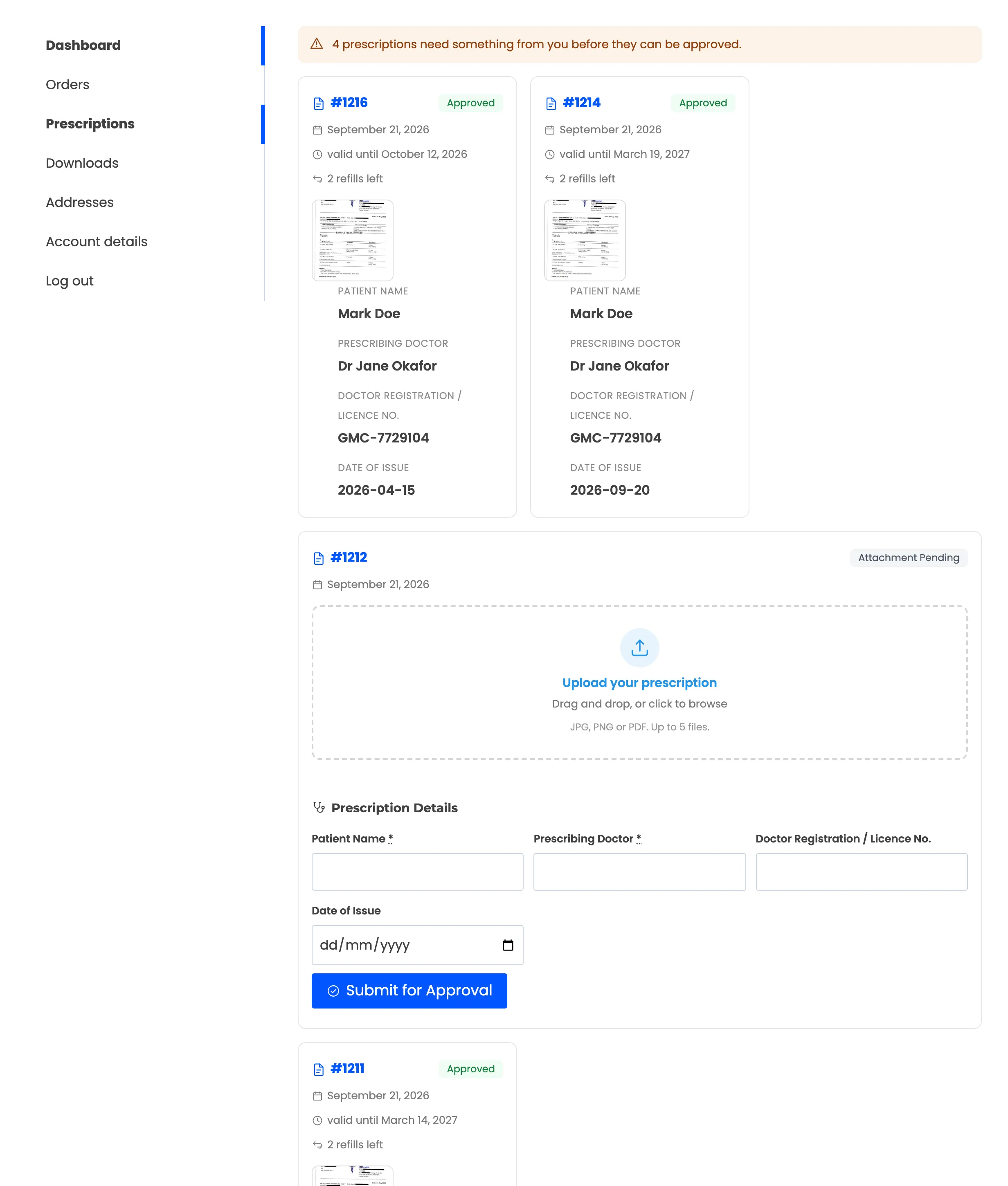This screenshot has width=1008, height=1186.
Task: Go to Downloads in the sidebar
Action: tap(82, 164)
